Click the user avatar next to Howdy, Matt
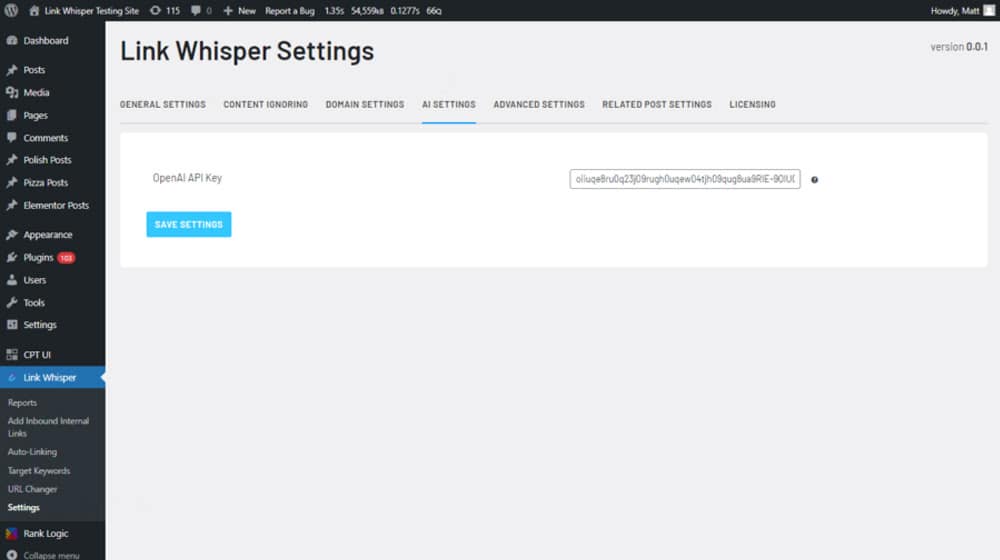The height and width of the screenshot is (560, 1000). pyautogui.click(x=989, y=11)
